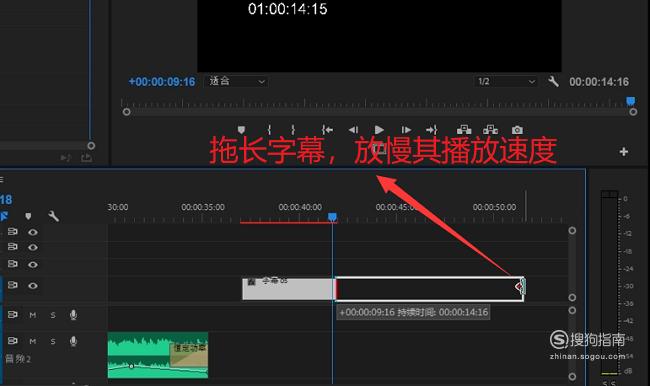
Task: Solo the 音频2 track
Action: [53, 341]
